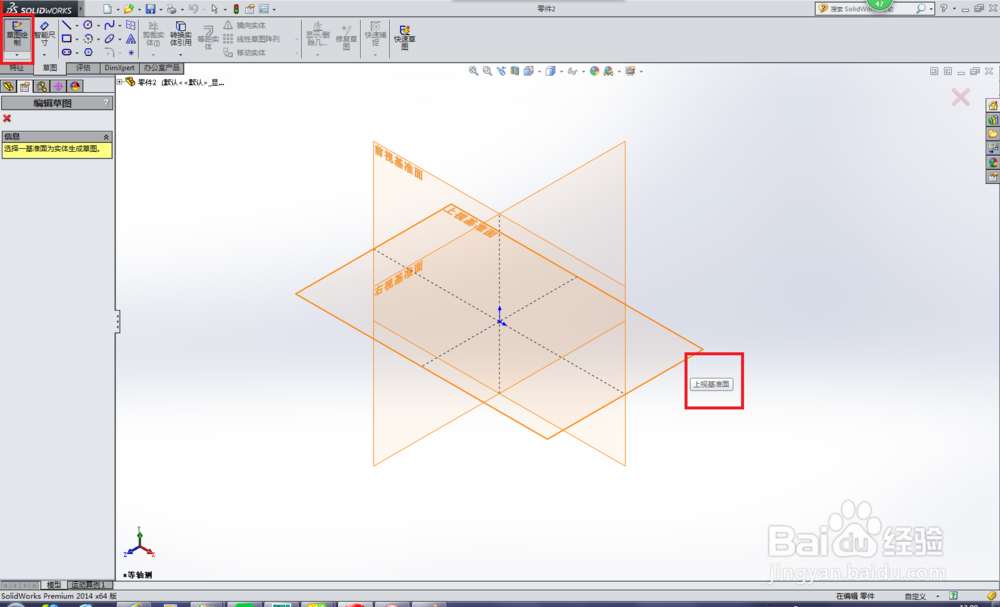Open dropdown under 智能尺寸 button
1000x607 pixels.
(x=45, y=55)
